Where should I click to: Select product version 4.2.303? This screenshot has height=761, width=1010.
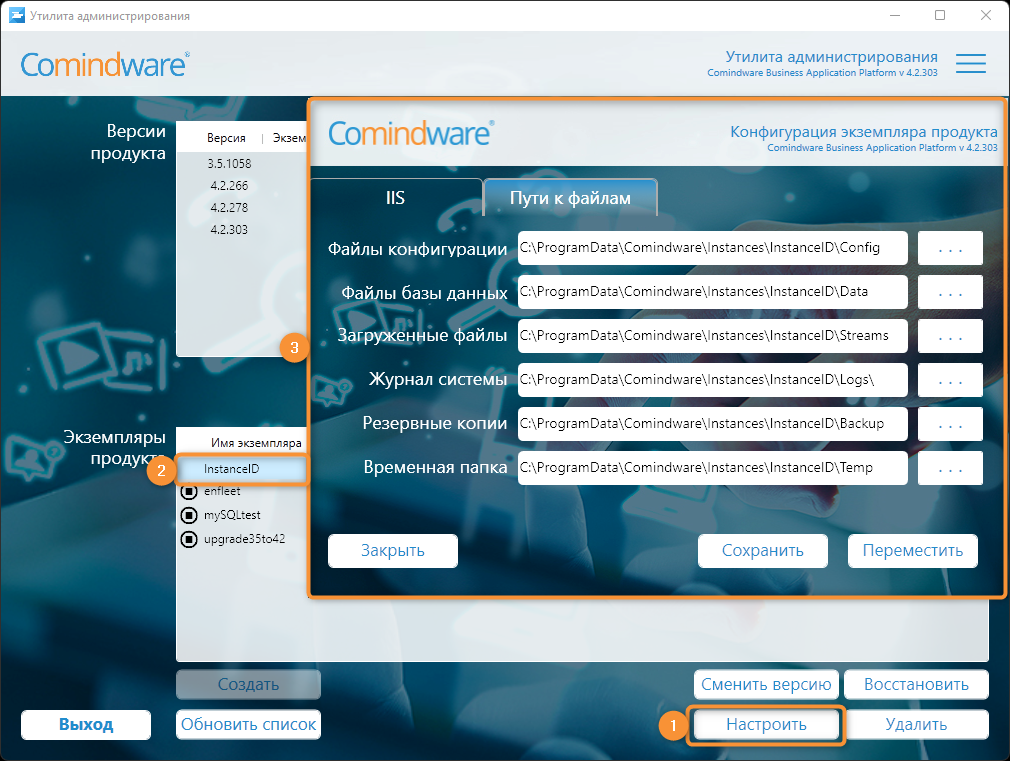229,229
